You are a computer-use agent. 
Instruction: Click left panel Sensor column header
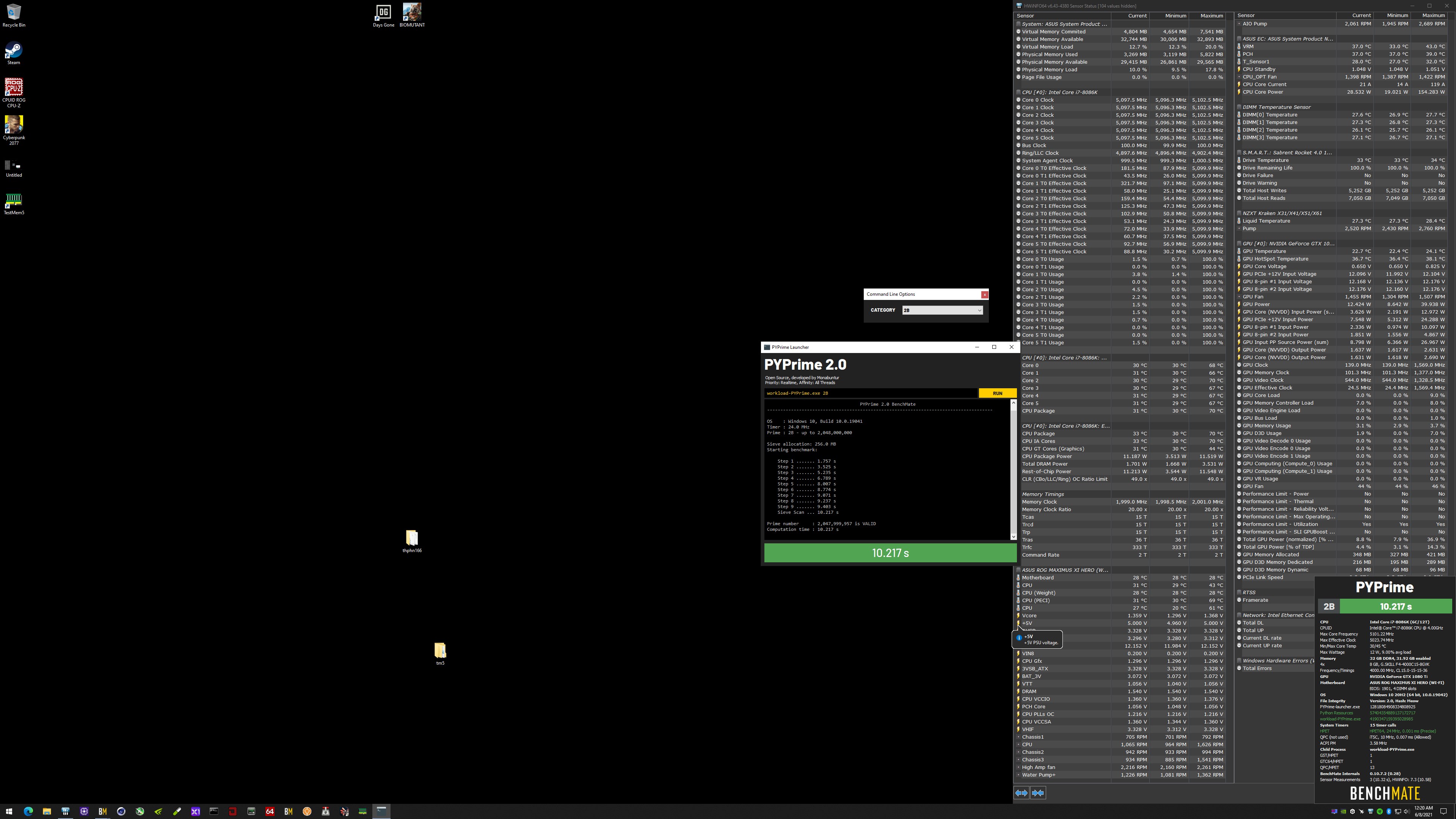[x=1062, y=16]
